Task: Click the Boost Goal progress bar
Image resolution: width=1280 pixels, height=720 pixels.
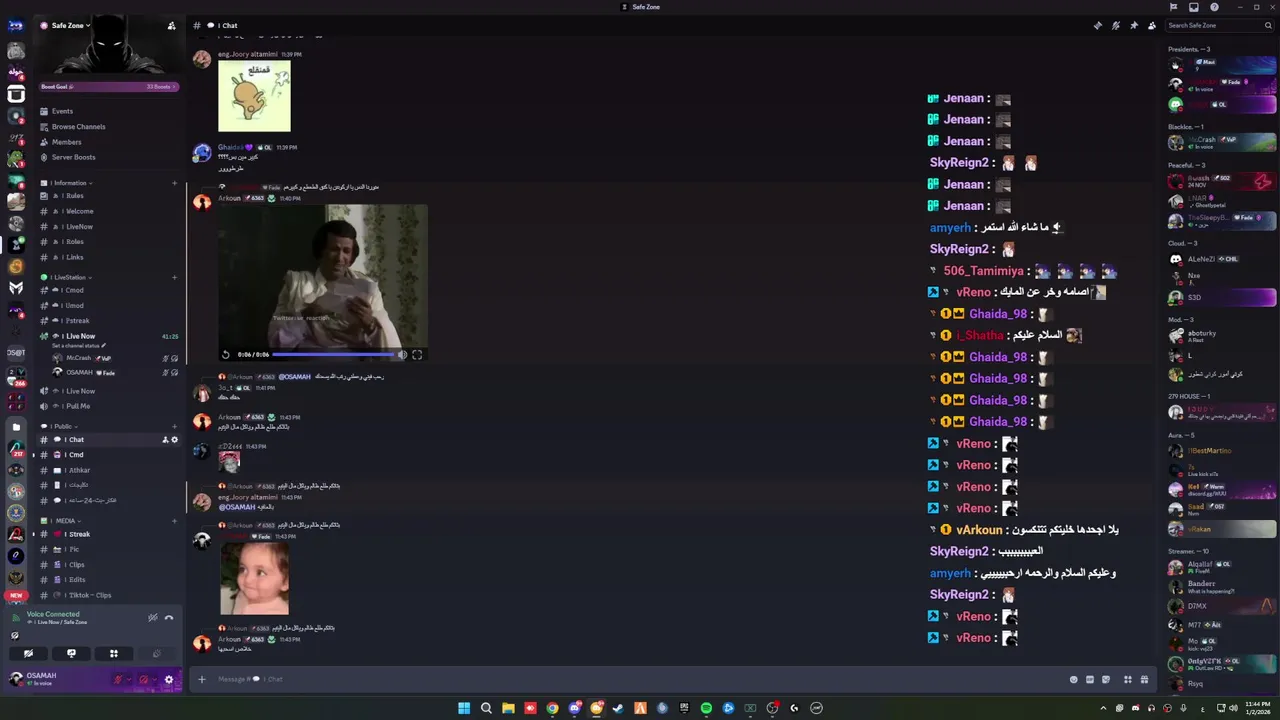Action: 108,87
